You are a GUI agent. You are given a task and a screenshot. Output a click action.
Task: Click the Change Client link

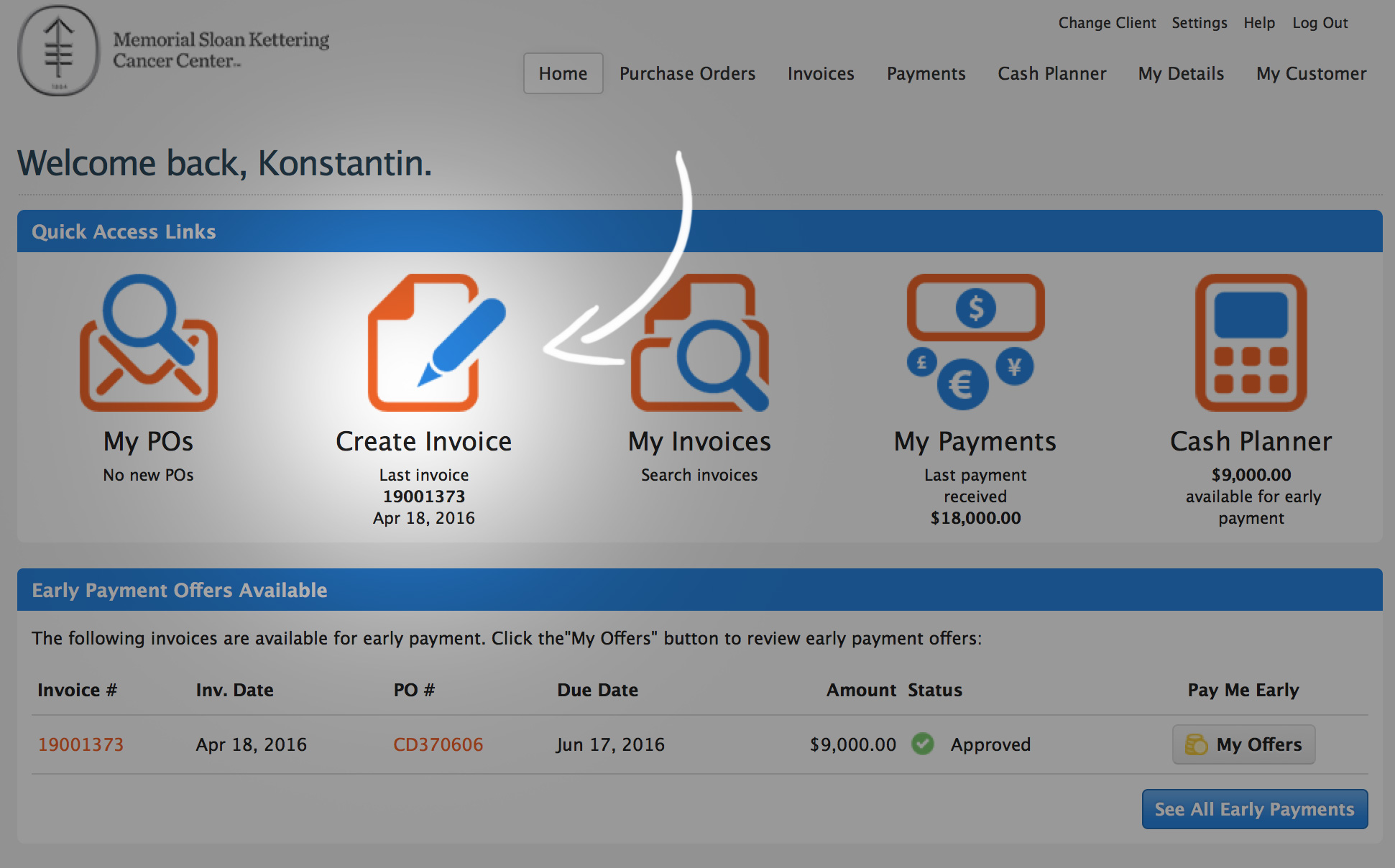point(1107,23)
